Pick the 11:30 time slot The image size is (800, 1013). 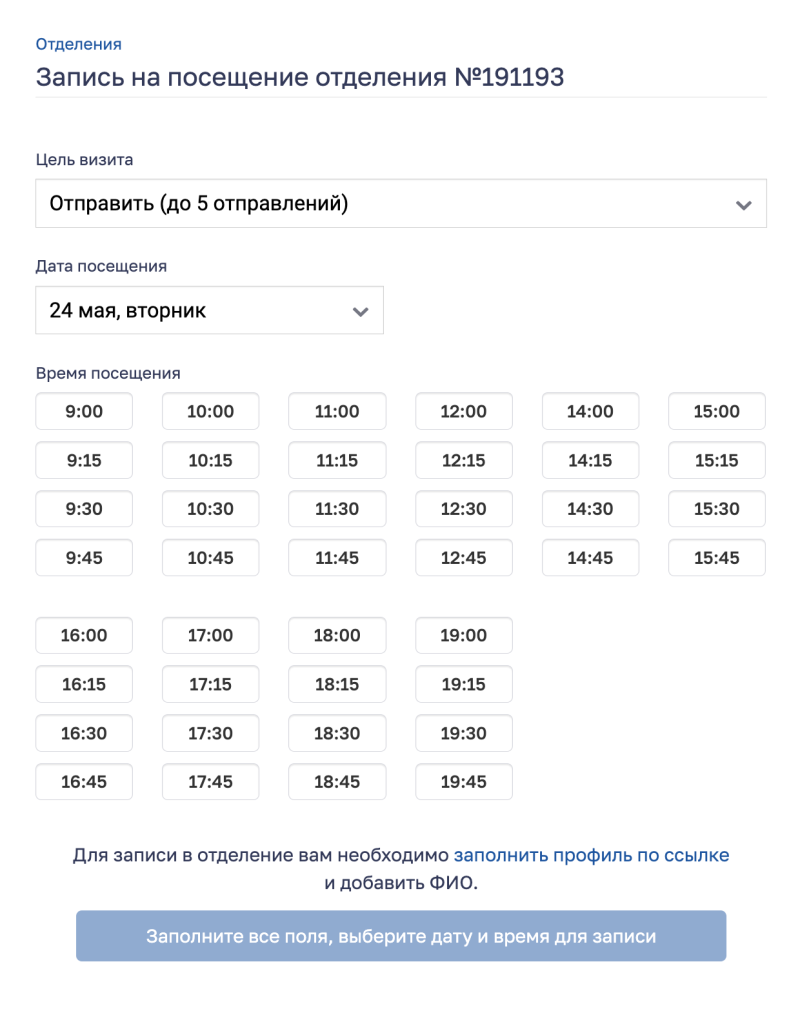tap(337, 508)
